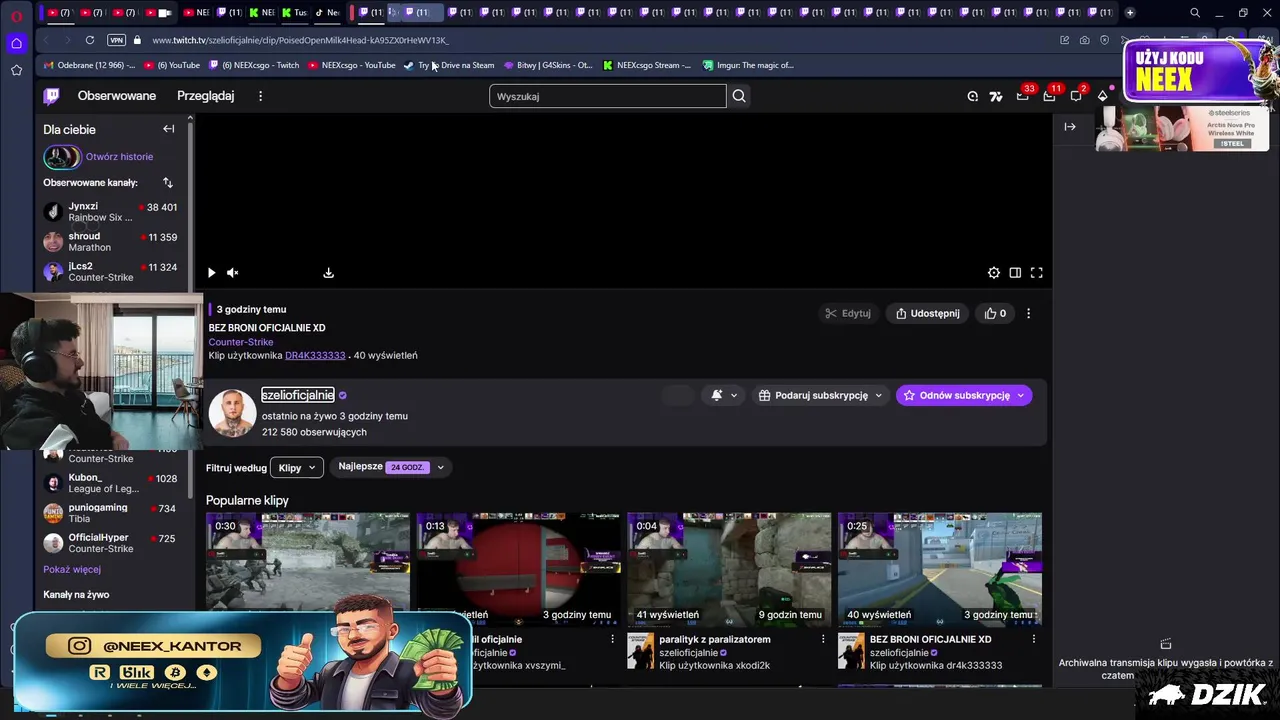
Task: Toggle the VPN badge in address bar
Action: tap(116, 40)
